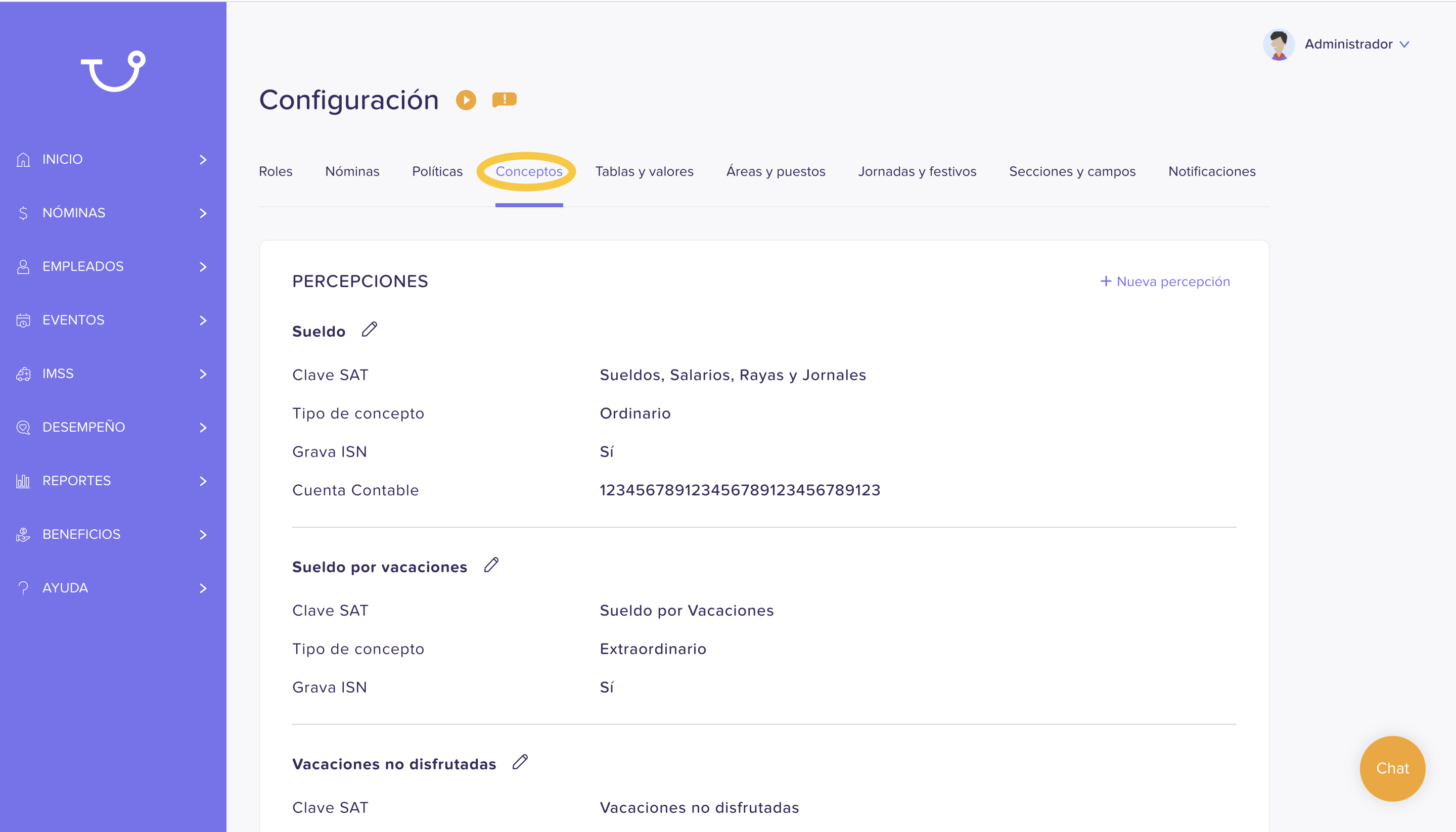
Task: Click the company logo in sidebar
Action: (113, 71)
